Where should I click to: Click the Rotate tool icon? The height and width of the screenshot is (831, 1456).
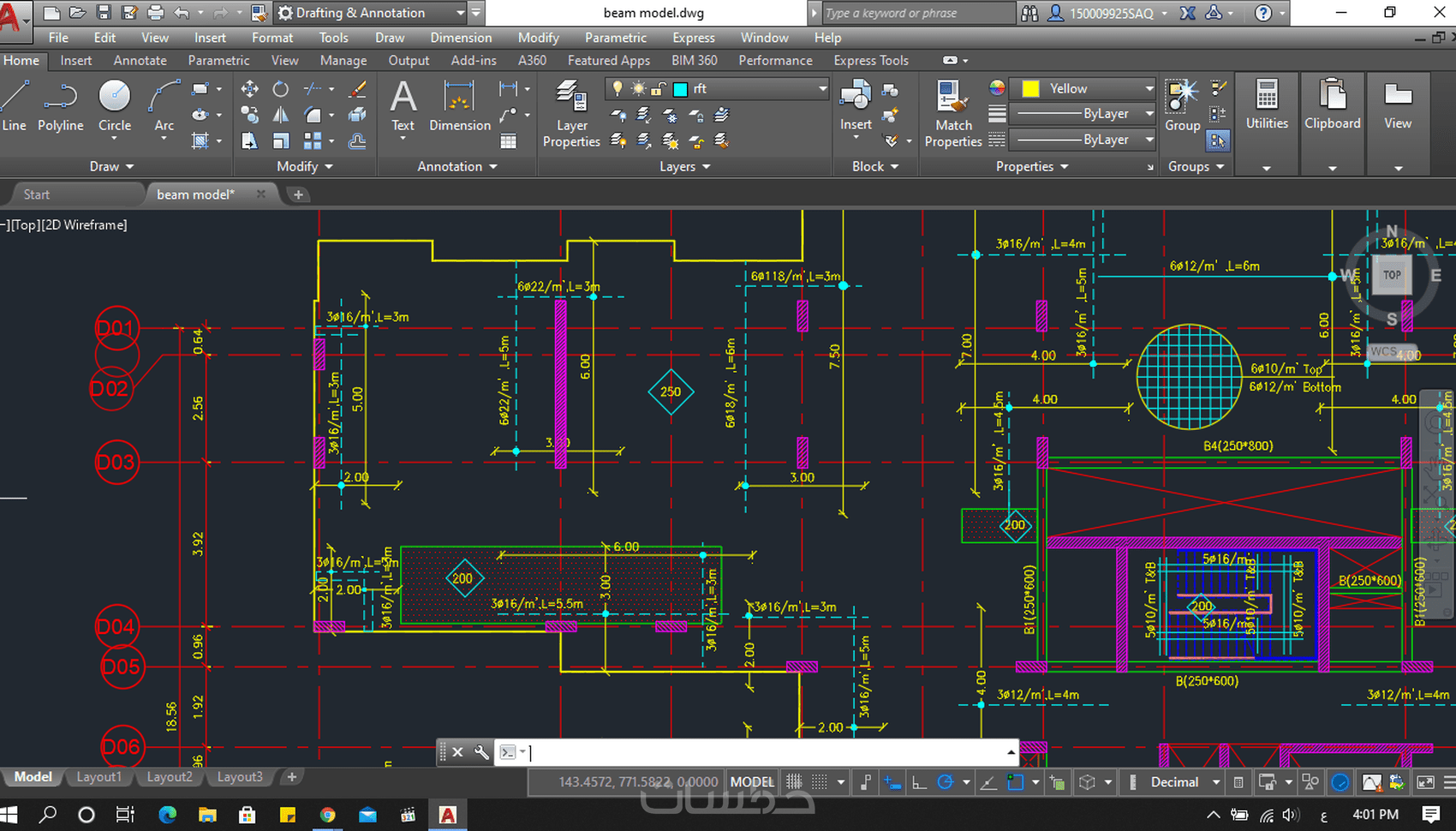click(281, 89)
